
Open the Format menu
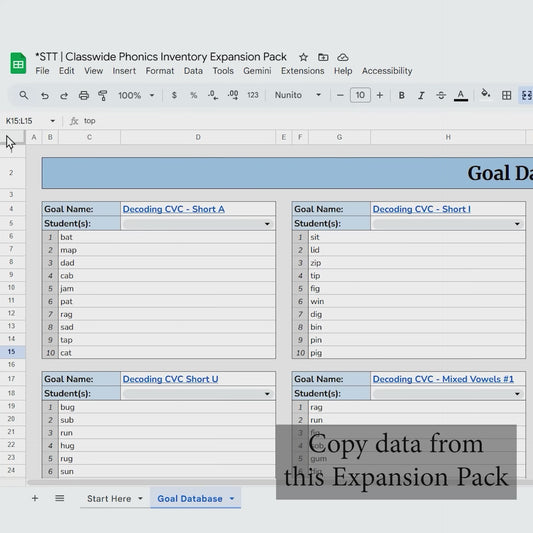(x=160, y=71)
